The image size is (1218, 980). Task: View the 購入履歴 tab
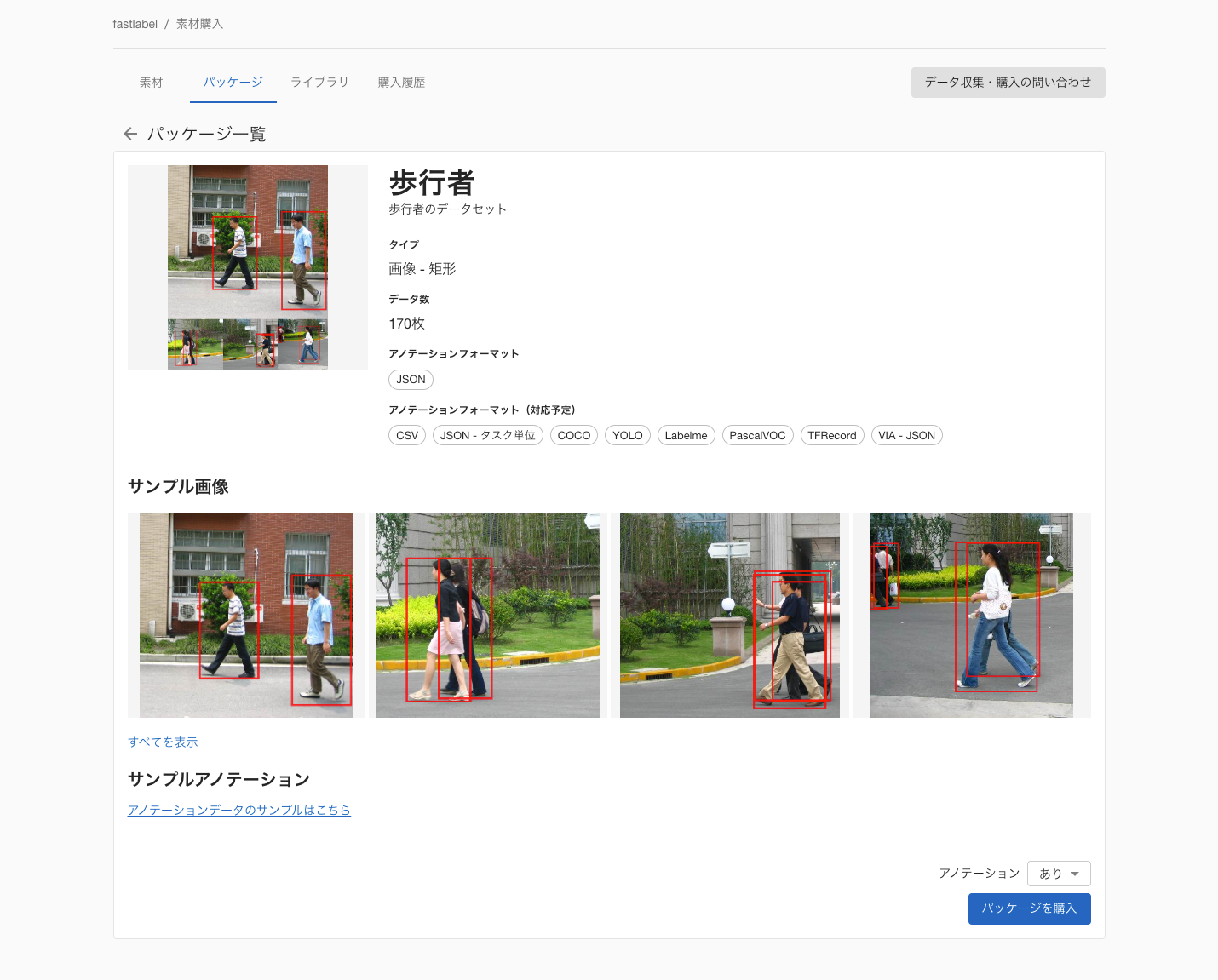coord(401,83)
